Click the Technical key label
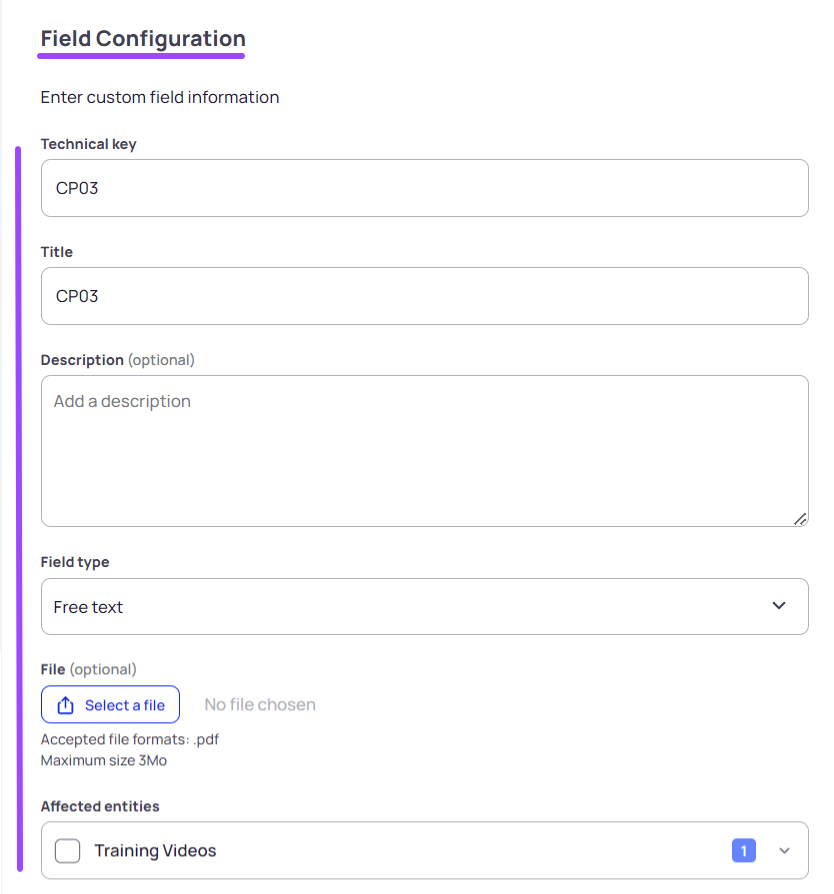This screenshot has width=834, height=894. (88, 144)
